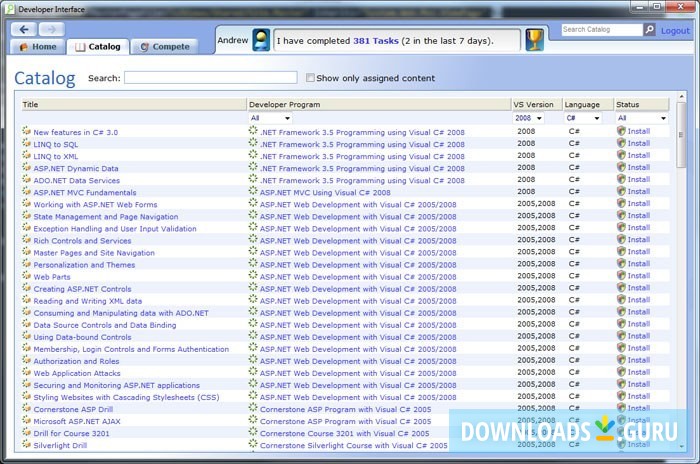Click the Status column header
700x464 pixels.
(x=642, y=105)
